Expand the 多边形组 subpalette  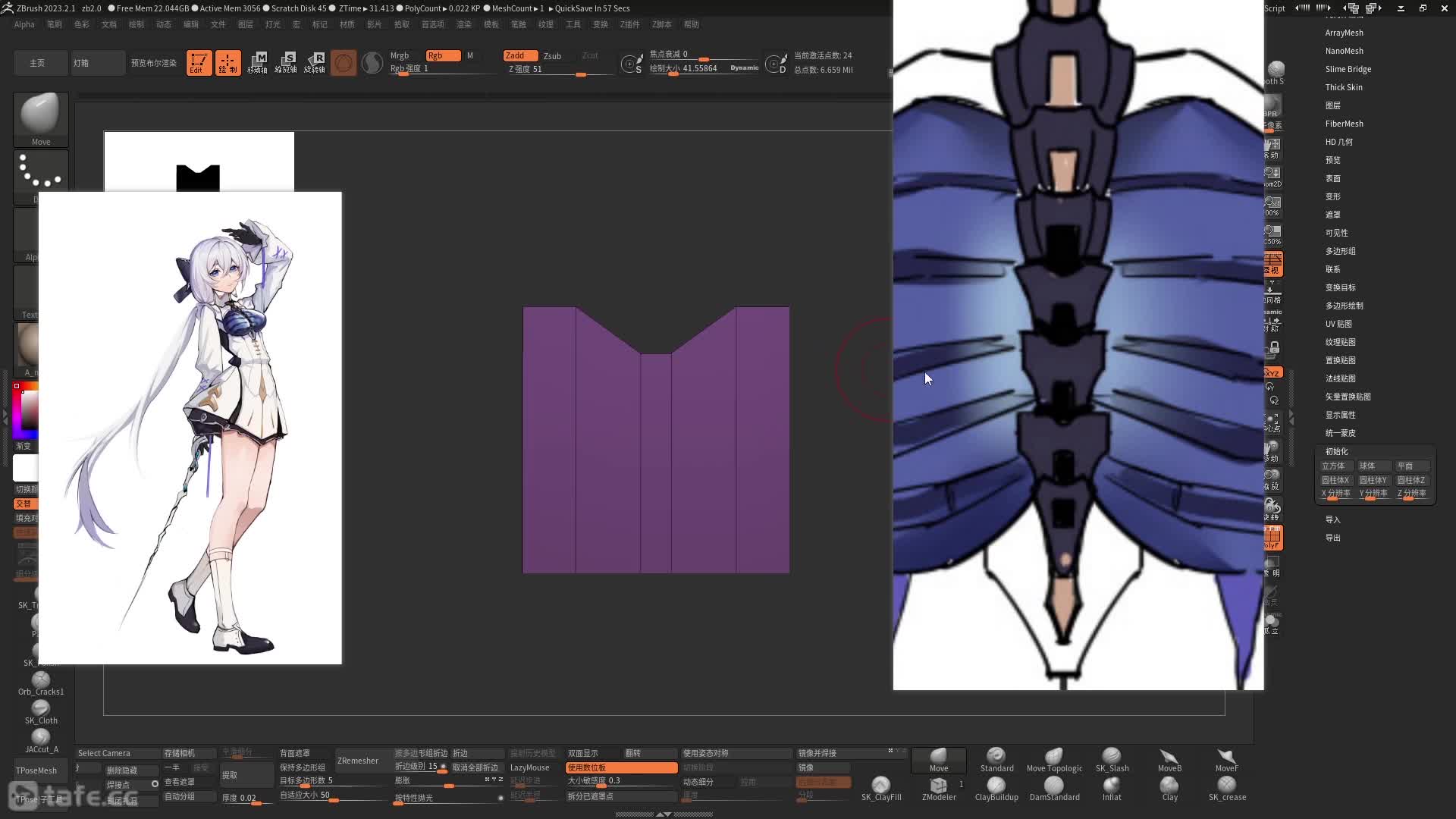click(1340, 251)
